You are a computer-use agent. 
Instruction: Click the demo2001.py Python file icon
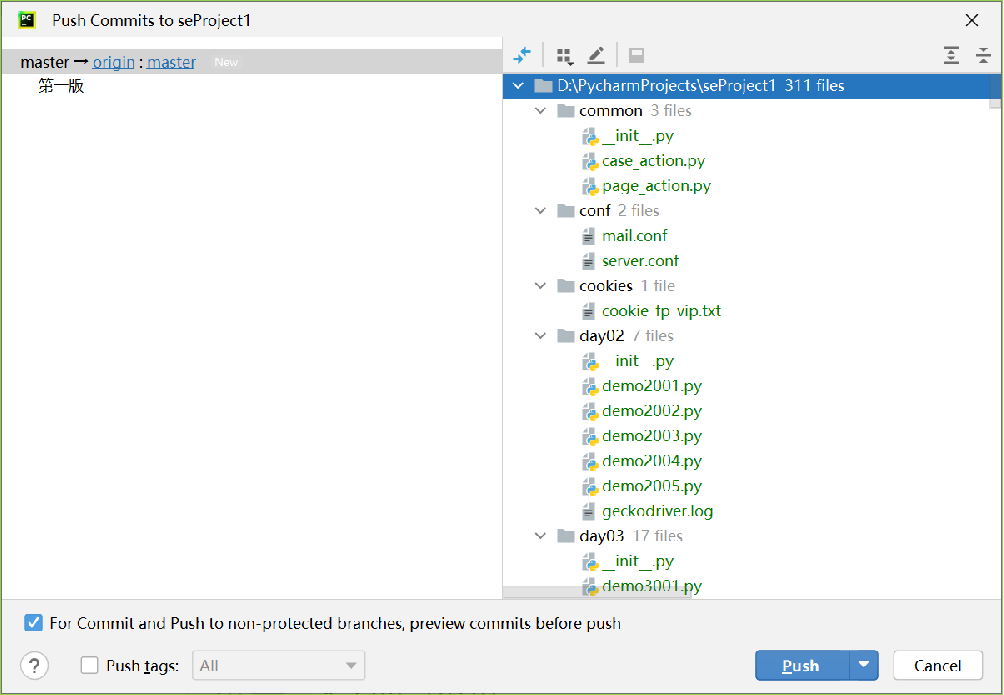590,386
